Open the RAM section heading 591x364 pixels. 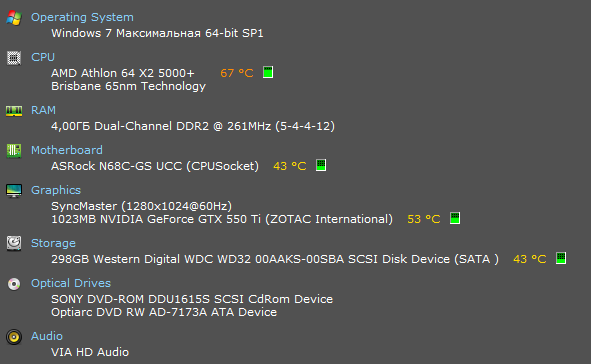tap(43, 110)
